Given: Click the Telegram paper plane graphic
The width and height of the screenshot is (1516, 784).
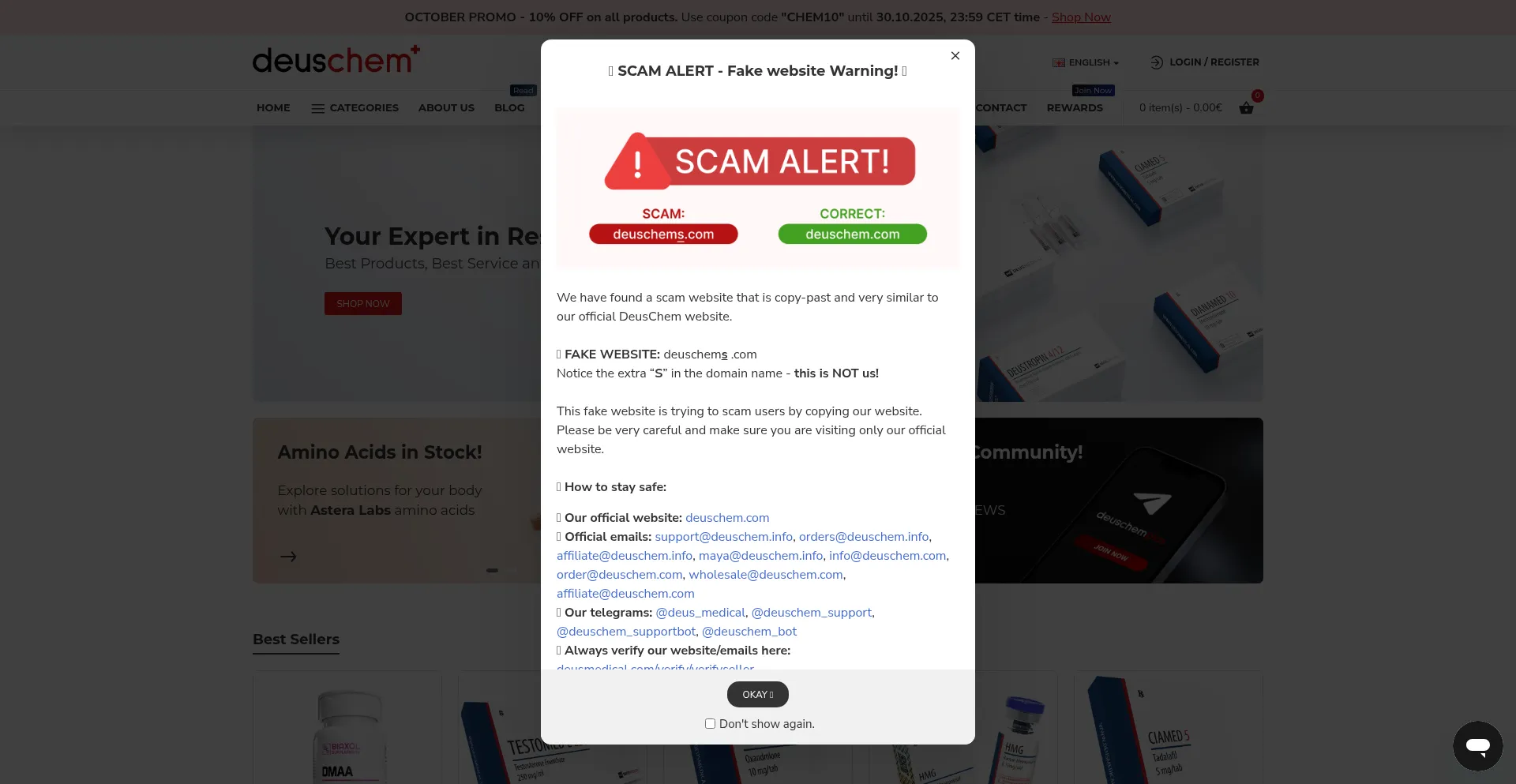Looking at the screenshot, I should pyautogui.click(x=1153, y=501).
